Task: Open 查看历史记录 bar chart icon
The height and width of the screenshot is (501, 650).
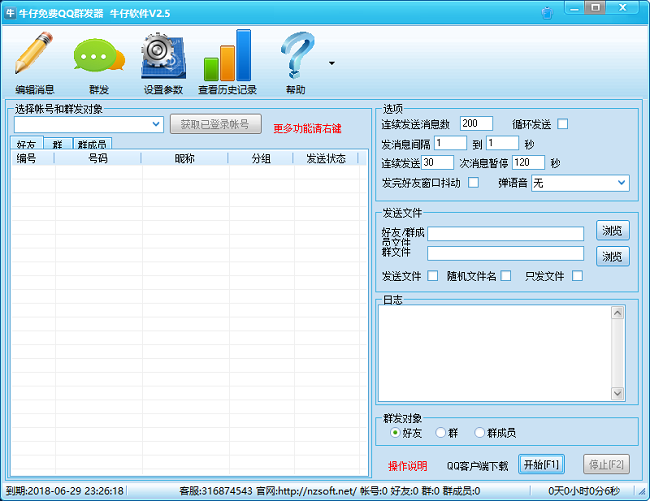Action: (227, 58)
